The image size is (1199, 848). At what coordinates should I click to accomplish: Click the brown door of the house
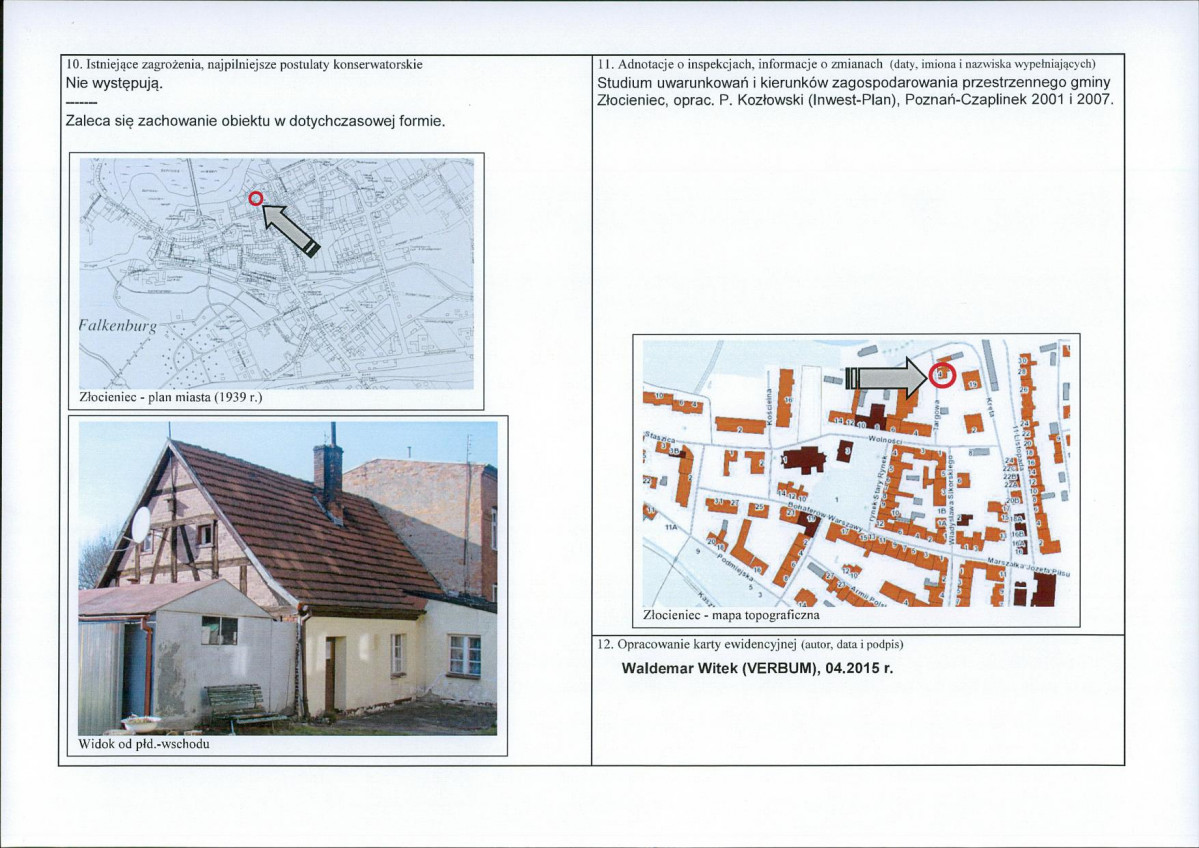pyautogui.click(x=330, y=674)
